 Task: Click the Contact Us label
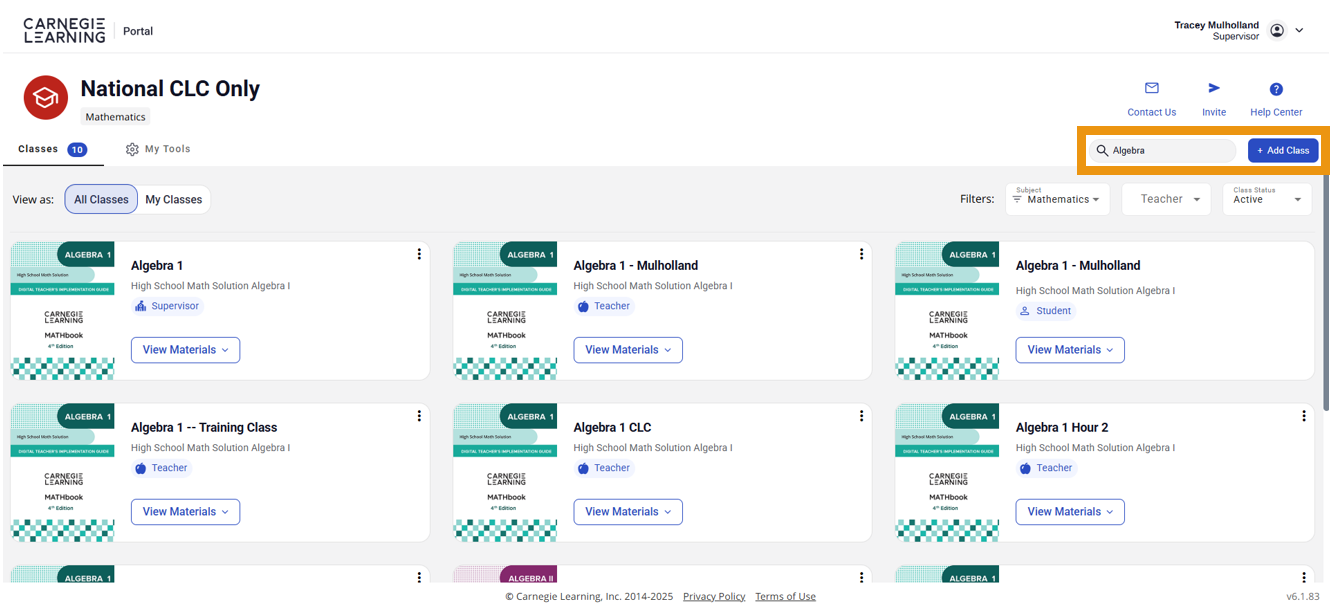point(1152,112)
